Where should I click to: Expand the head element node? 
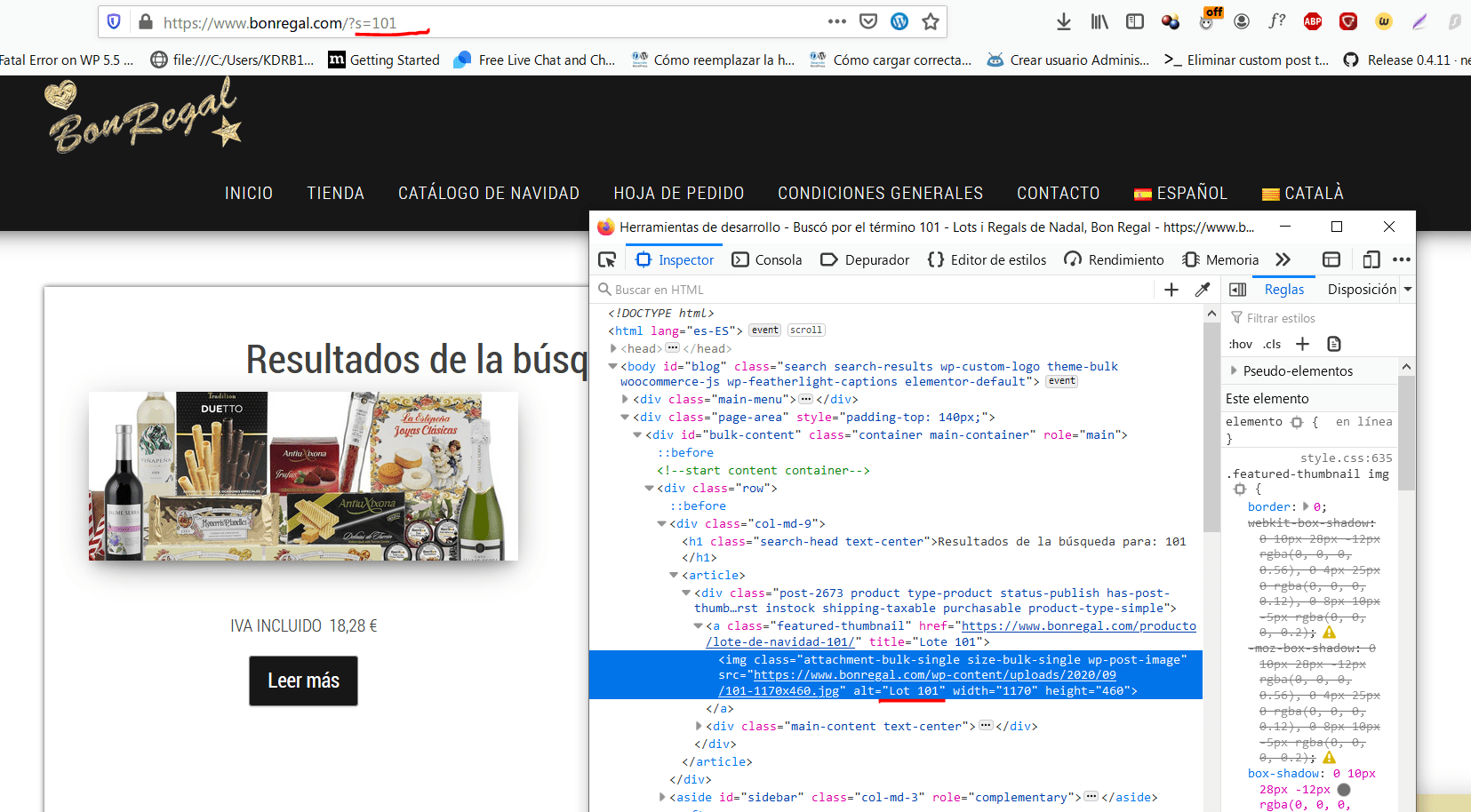click(x=613, y=348)
